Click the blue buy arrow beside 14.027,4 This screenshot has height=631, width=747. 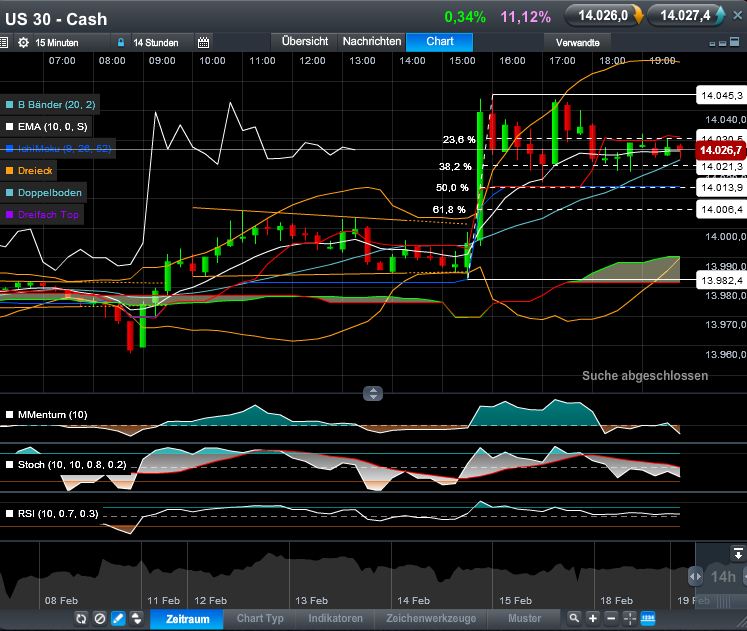pyautogui.click(x=720, y=15)
